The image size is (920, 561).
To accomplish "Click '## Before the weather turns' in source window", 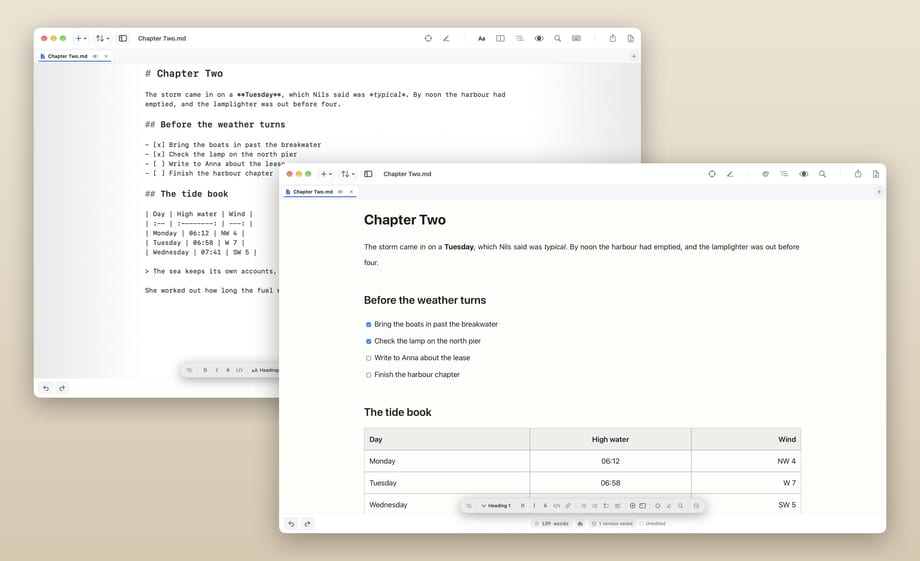I will click(x=215, y=124).
